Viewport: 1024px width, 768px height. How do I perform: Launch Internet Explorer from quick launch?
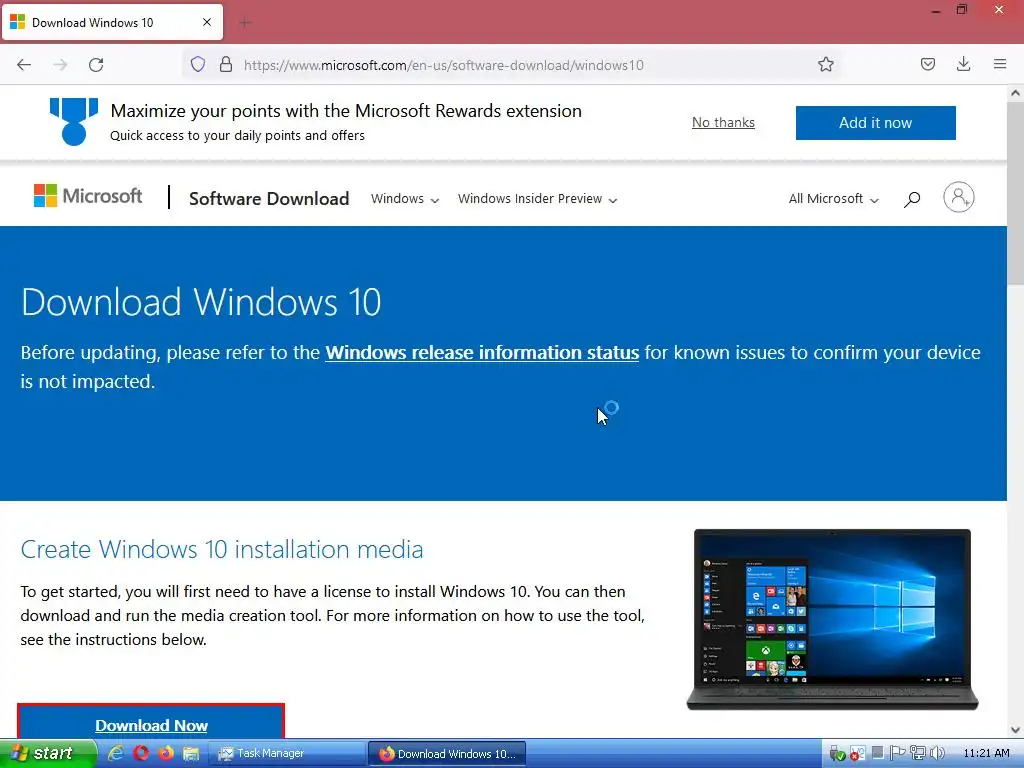pos(116,753)
